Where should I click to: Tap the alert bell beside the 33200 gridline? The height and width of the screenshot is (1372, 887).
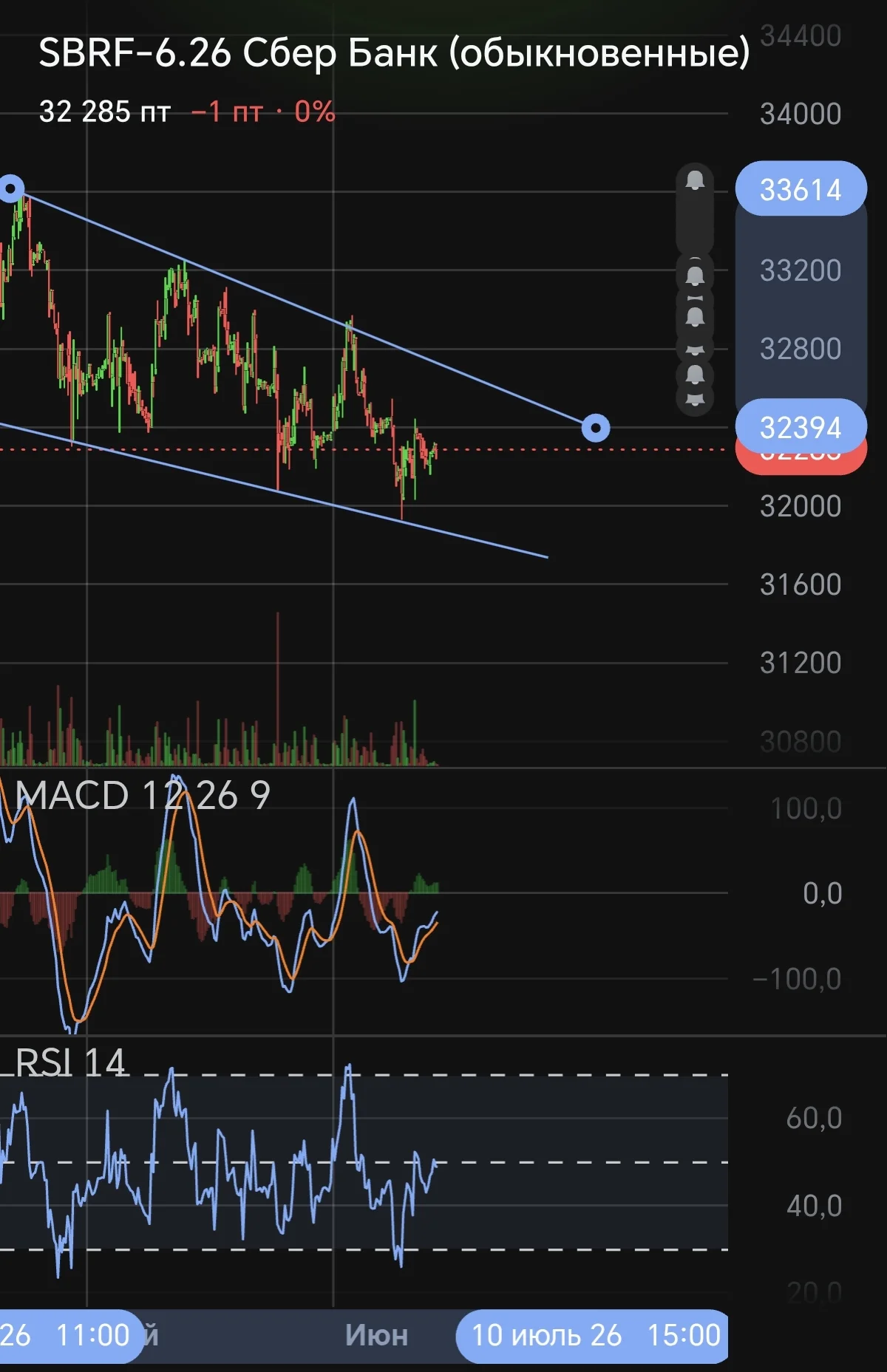coord(695,276)
